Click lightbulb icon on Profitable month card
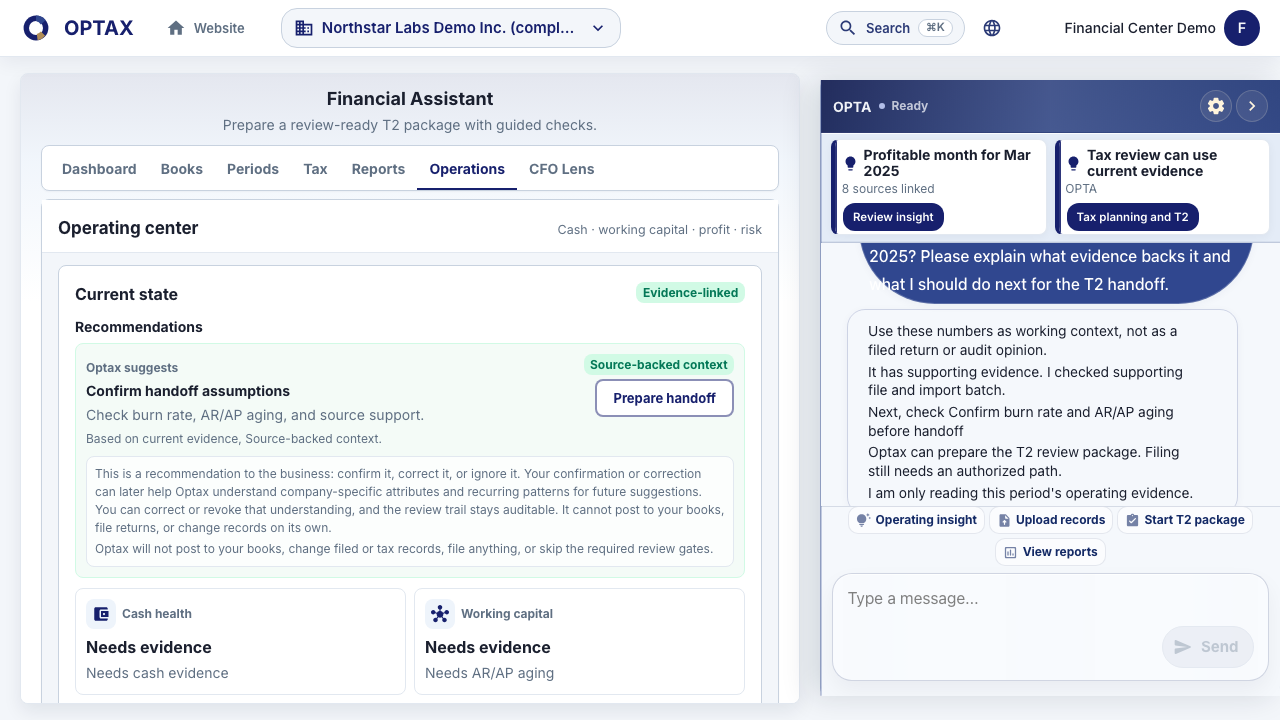This screenshot has height=720, width=1280. 851,163
